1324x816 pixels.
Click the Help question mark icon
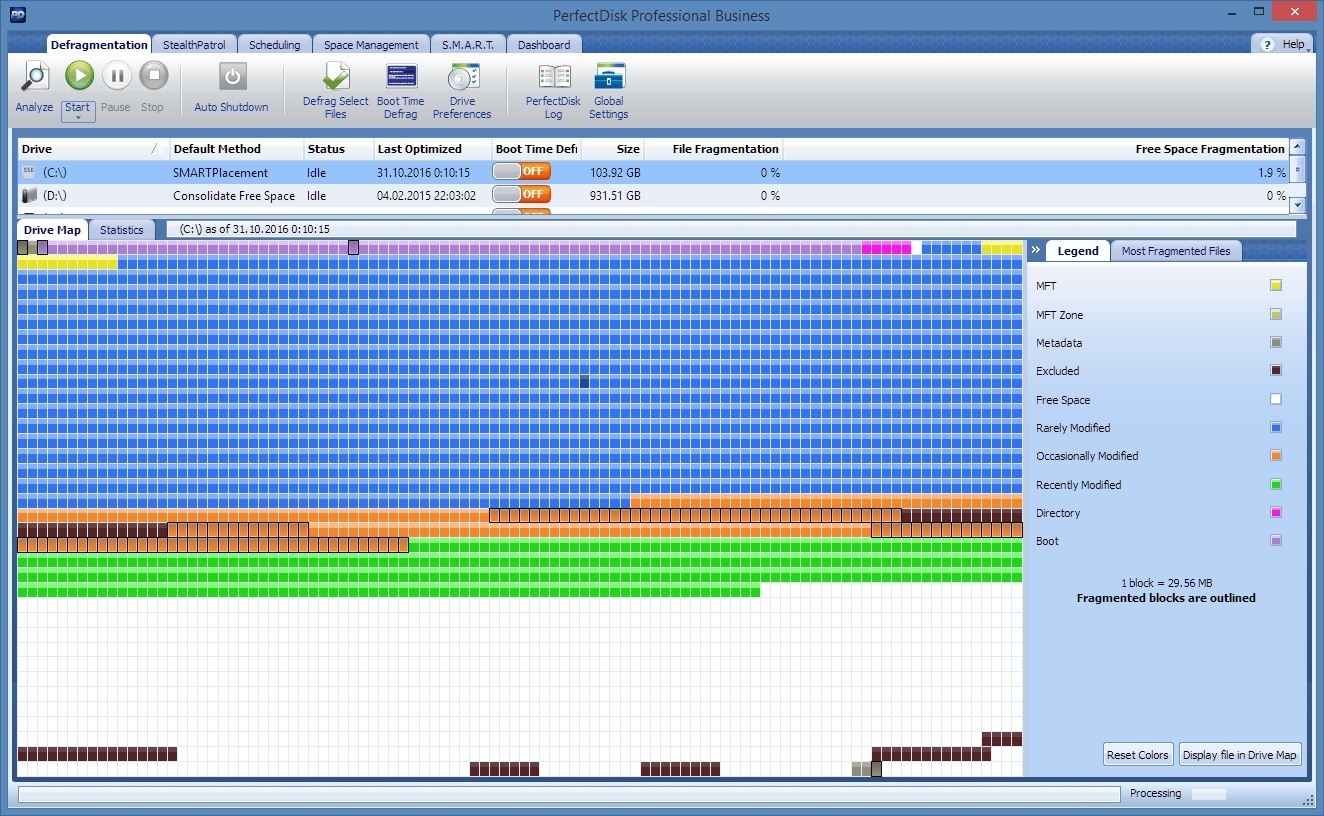(x=1267, y=45)
